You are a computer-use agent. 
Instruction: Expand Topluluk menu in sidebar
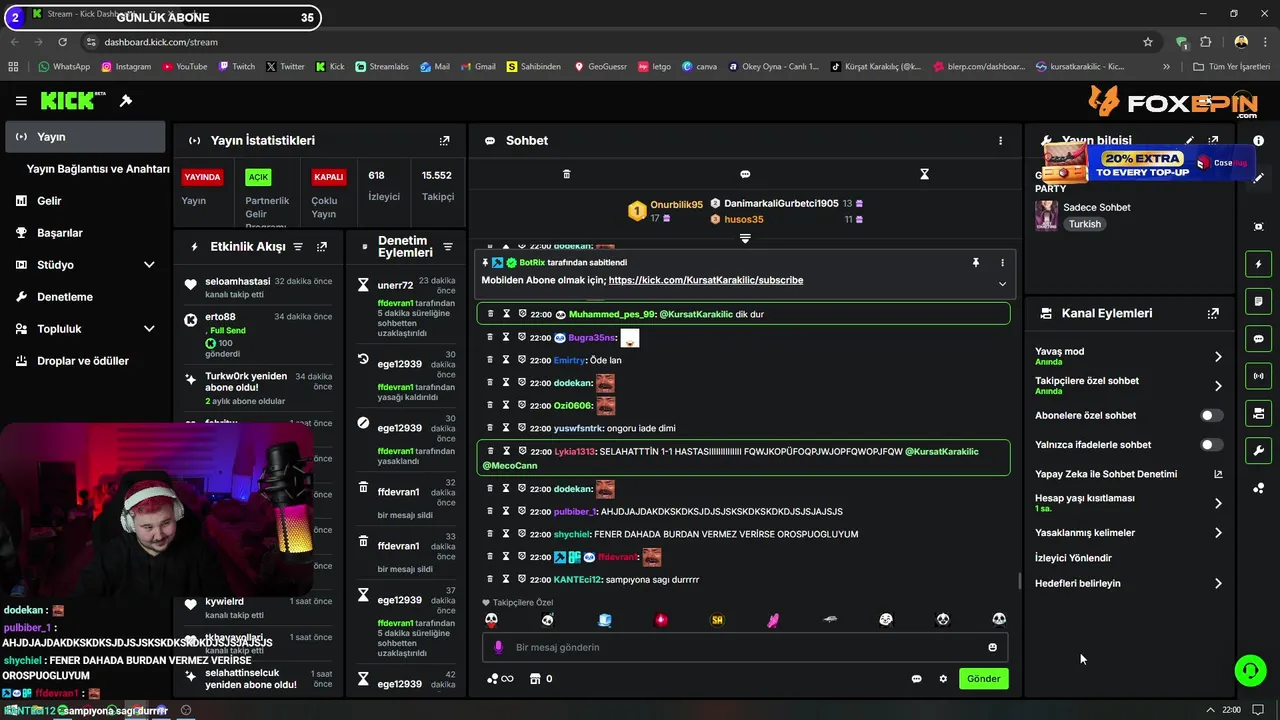click(149, 329)
